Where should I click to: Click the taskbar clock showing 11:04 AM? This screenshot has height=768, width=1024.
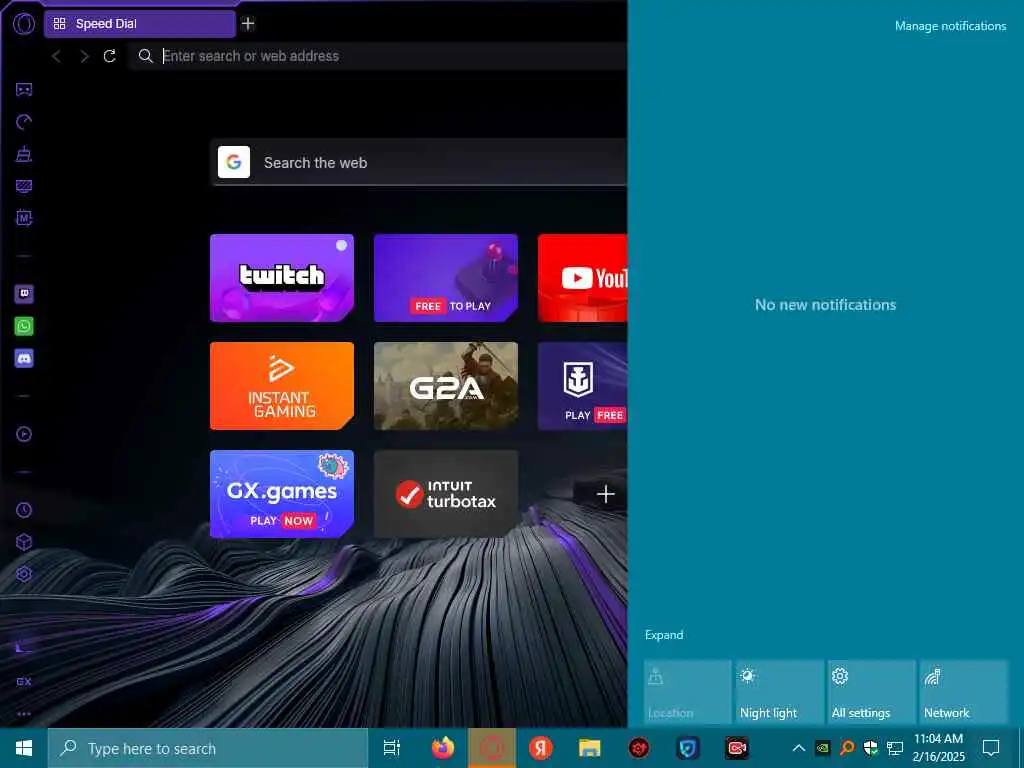938,748
